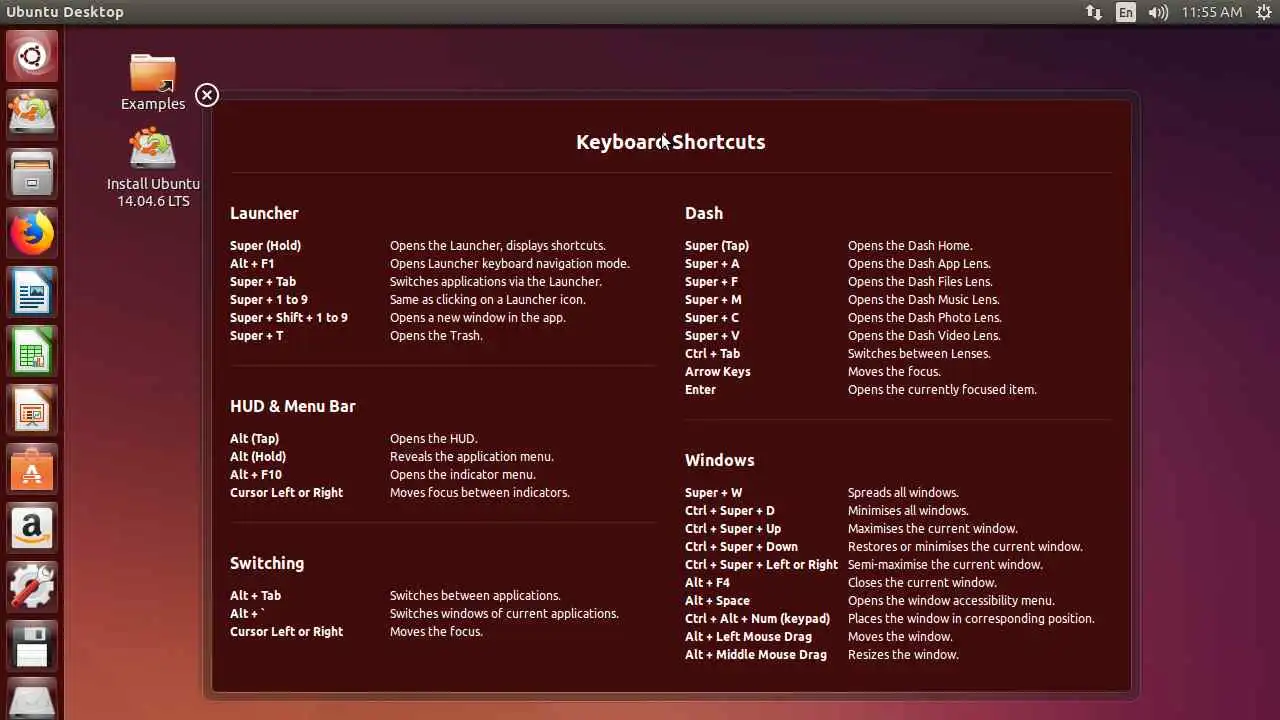
Task: Launch Firefox from the launcher
Action: [32, 233]
